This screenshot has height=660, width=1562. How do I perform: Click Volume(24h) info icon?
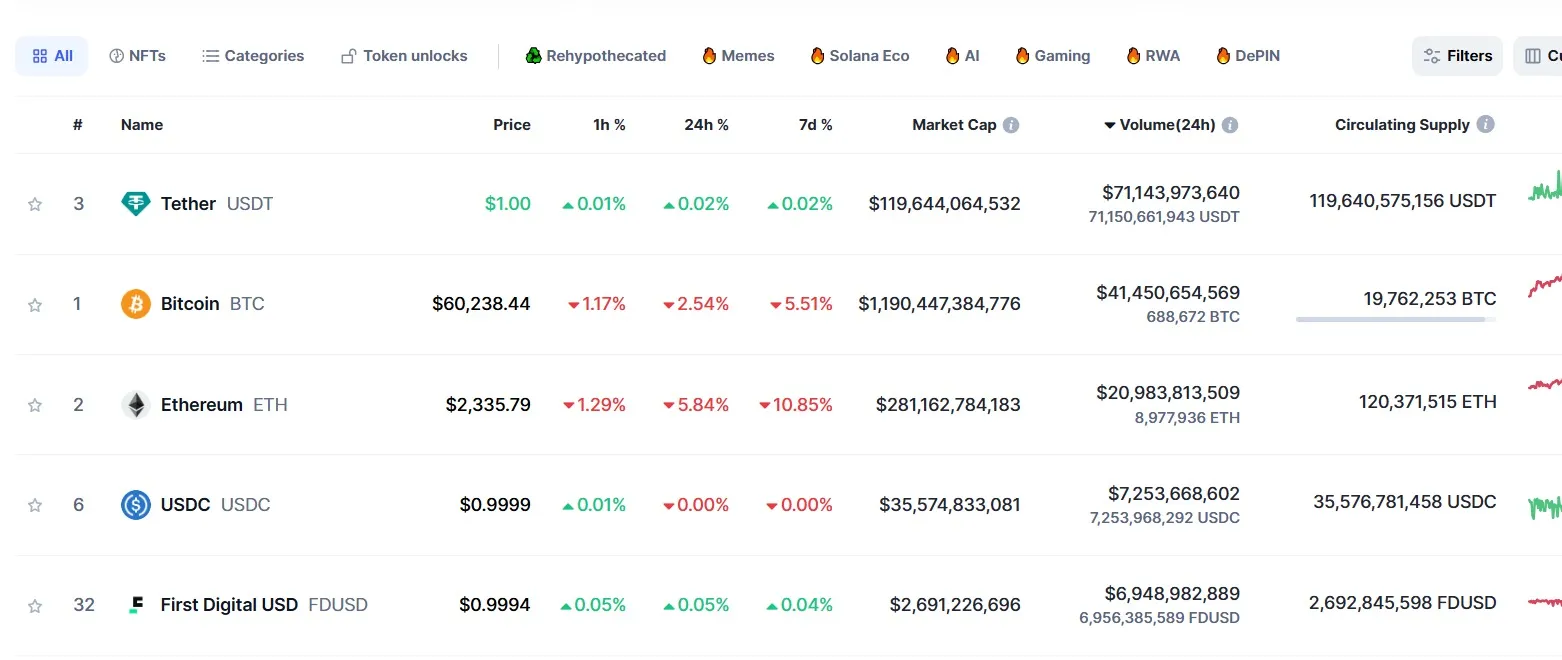point(1230,125)
